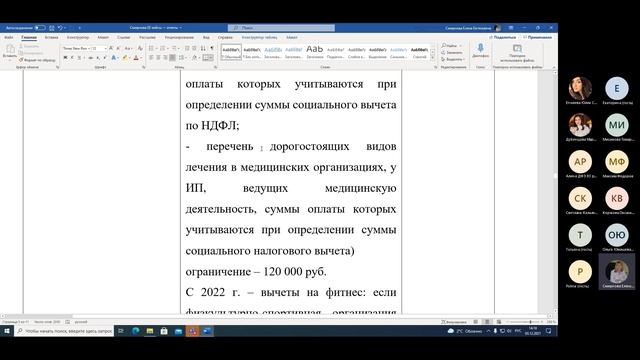
Task: Open the Review (Рецензирование) tab
Action: coord(179,38)
